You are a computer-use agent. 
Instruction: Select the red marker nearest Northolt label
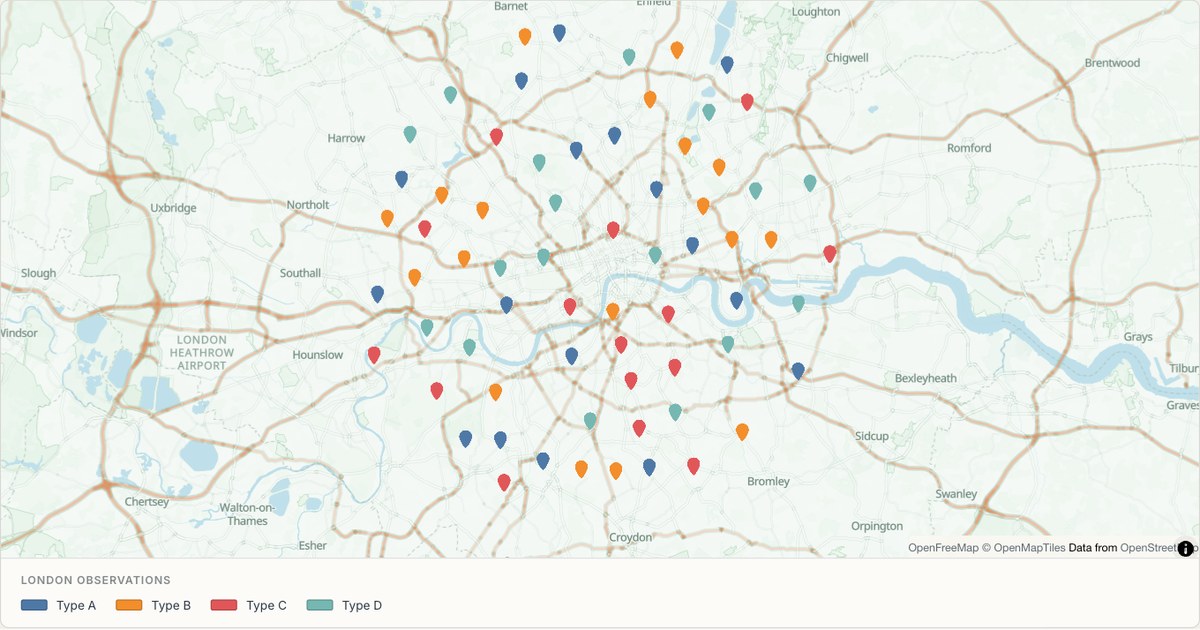425,229
